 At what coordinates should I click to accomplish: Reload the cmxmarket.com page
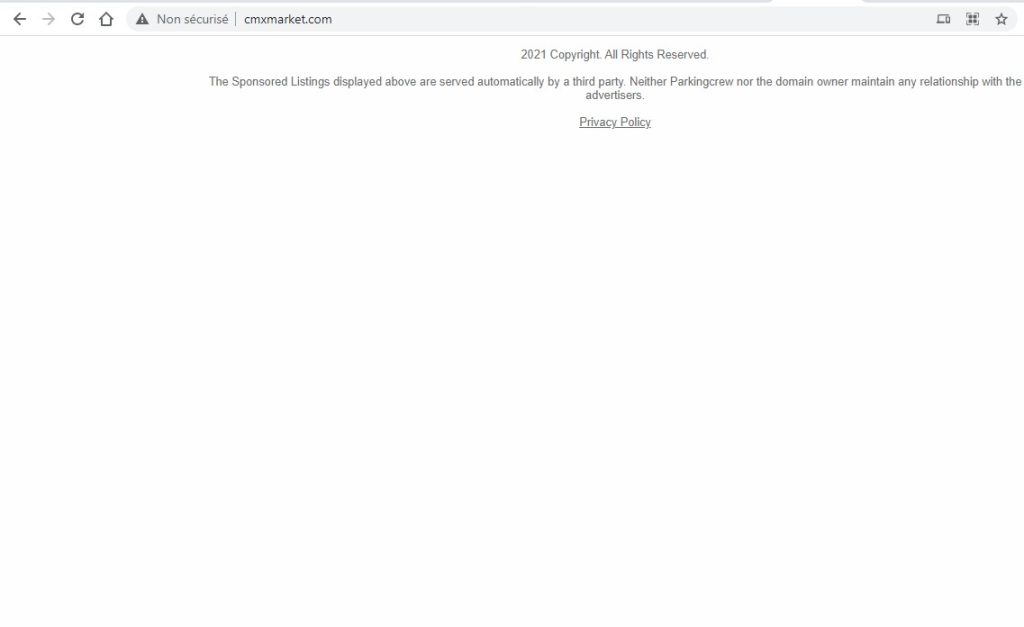[77, 20]
